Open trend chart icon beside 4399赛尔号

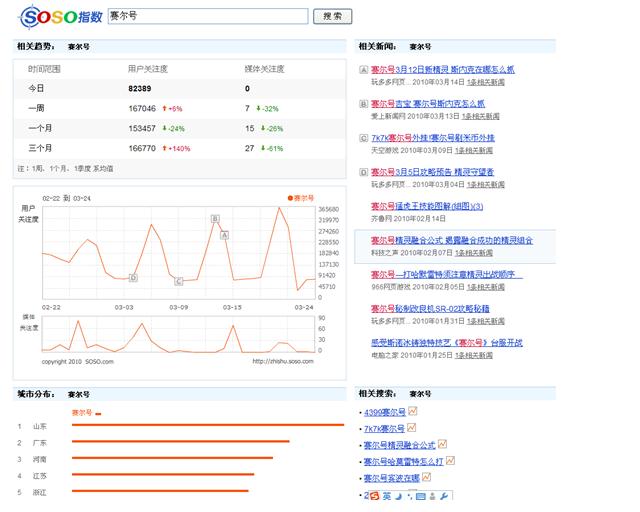413,411
